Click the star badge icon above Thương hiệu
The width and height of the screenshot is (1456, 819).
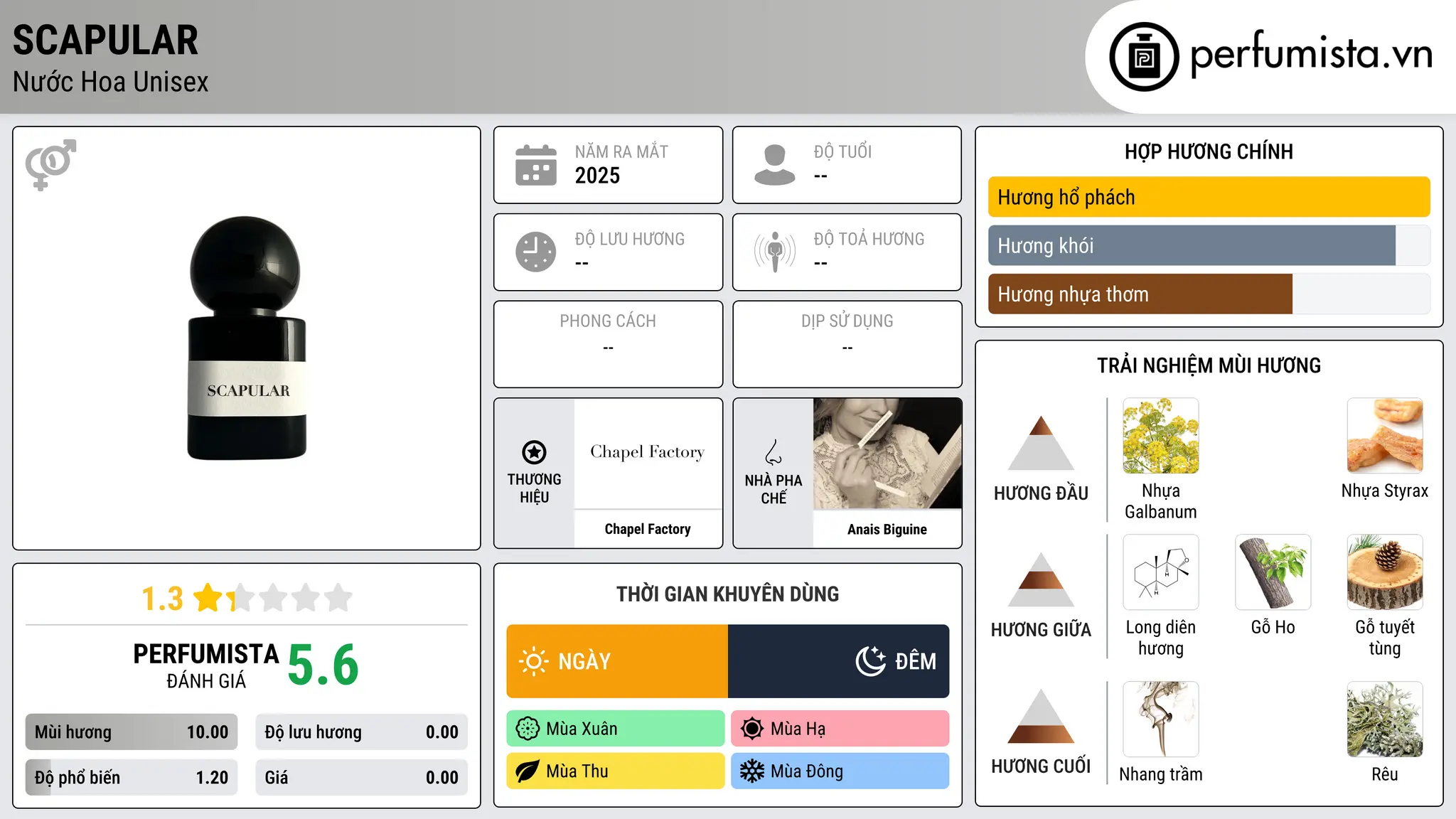tap(535, 452)
